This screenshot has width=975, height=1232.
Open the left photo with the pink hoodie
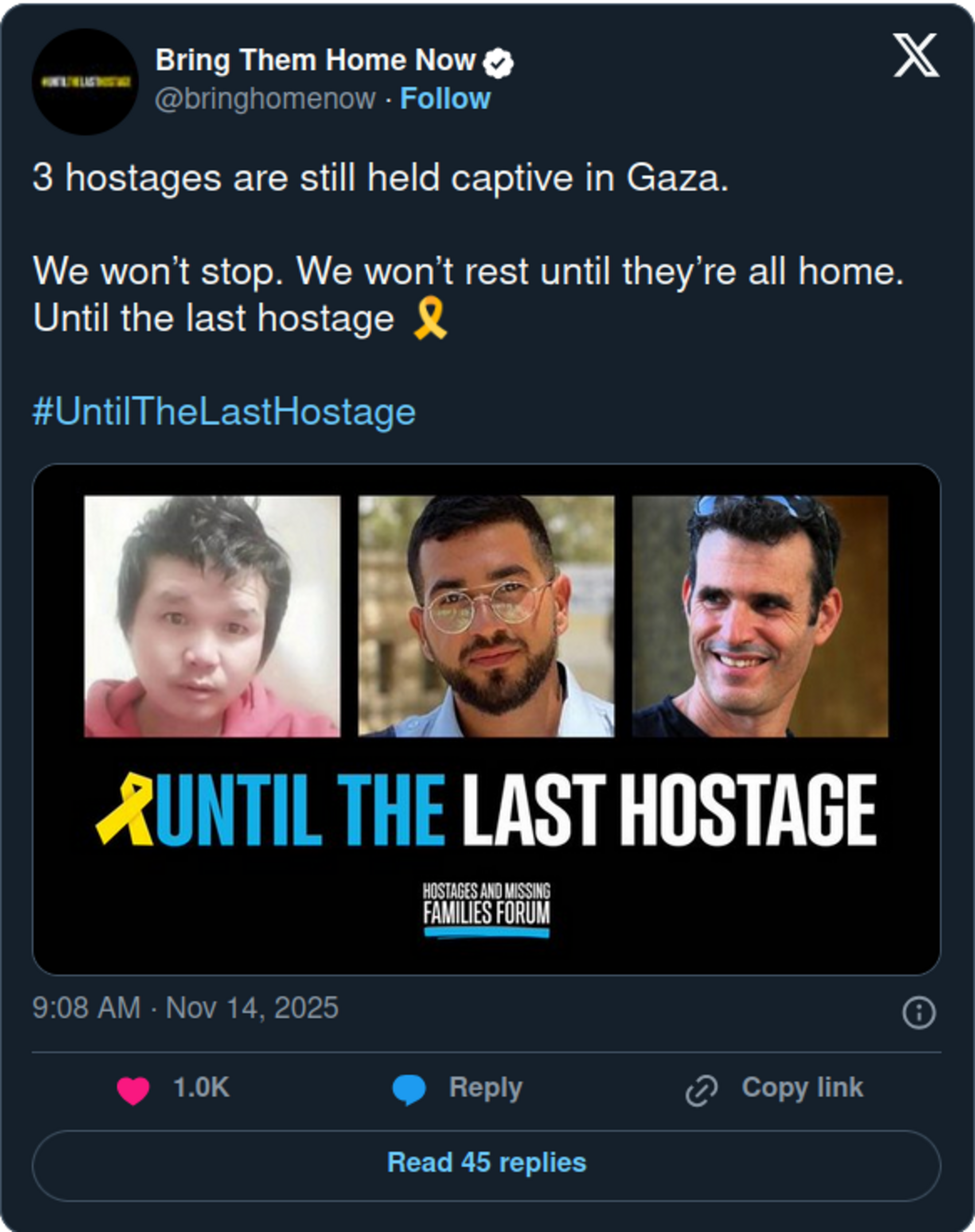tap(212, 616)
